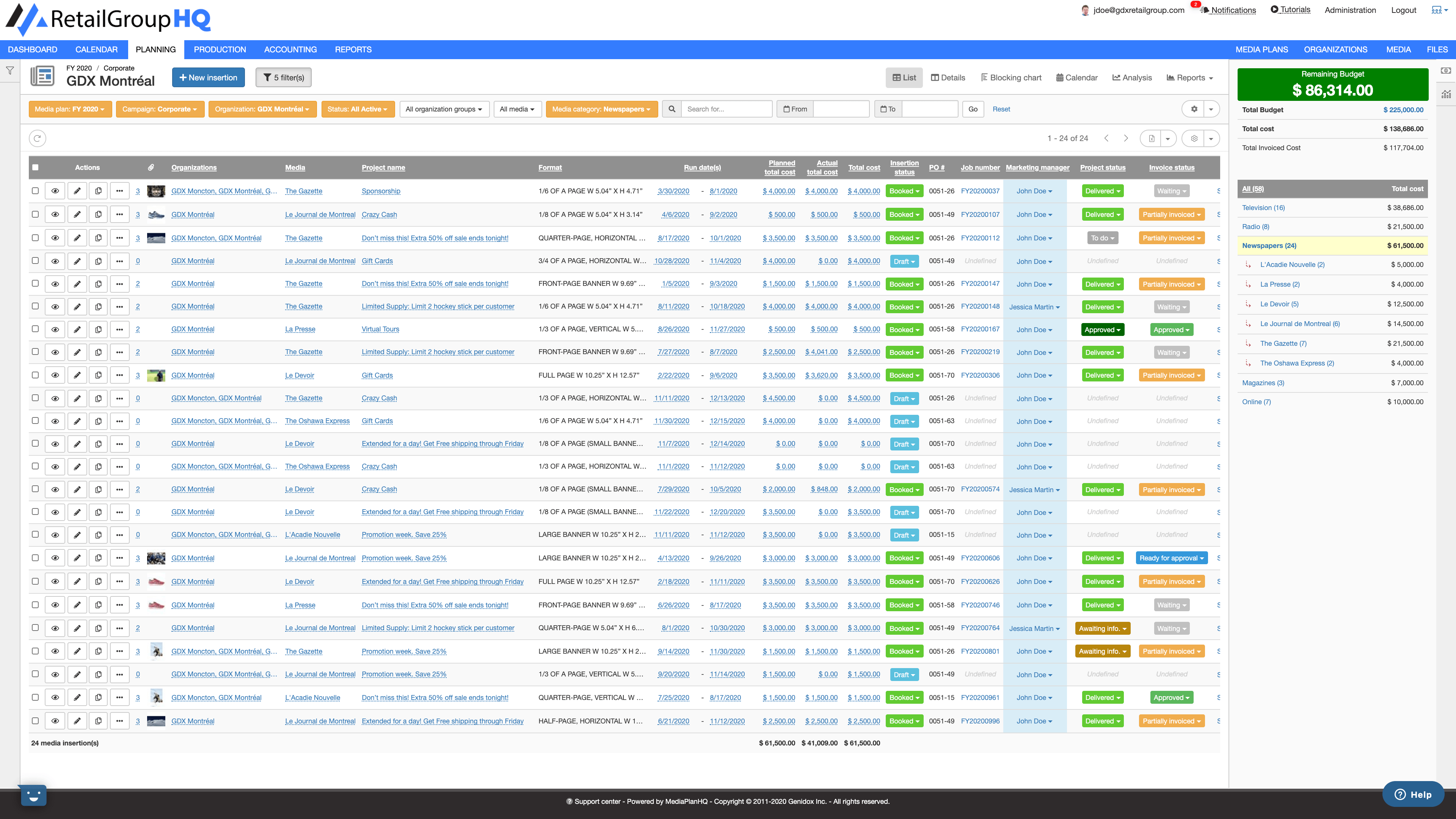Edit the Sponsorship insertion with pencil icon

click(x=77, y=190)
